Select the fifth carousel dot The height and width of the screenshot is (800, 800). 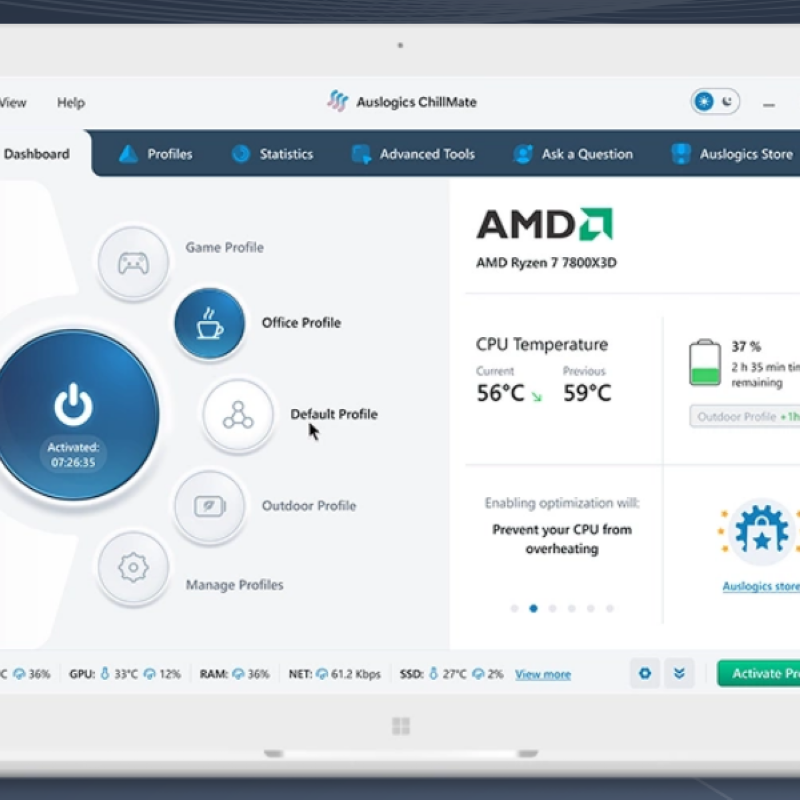coord(591,608)
